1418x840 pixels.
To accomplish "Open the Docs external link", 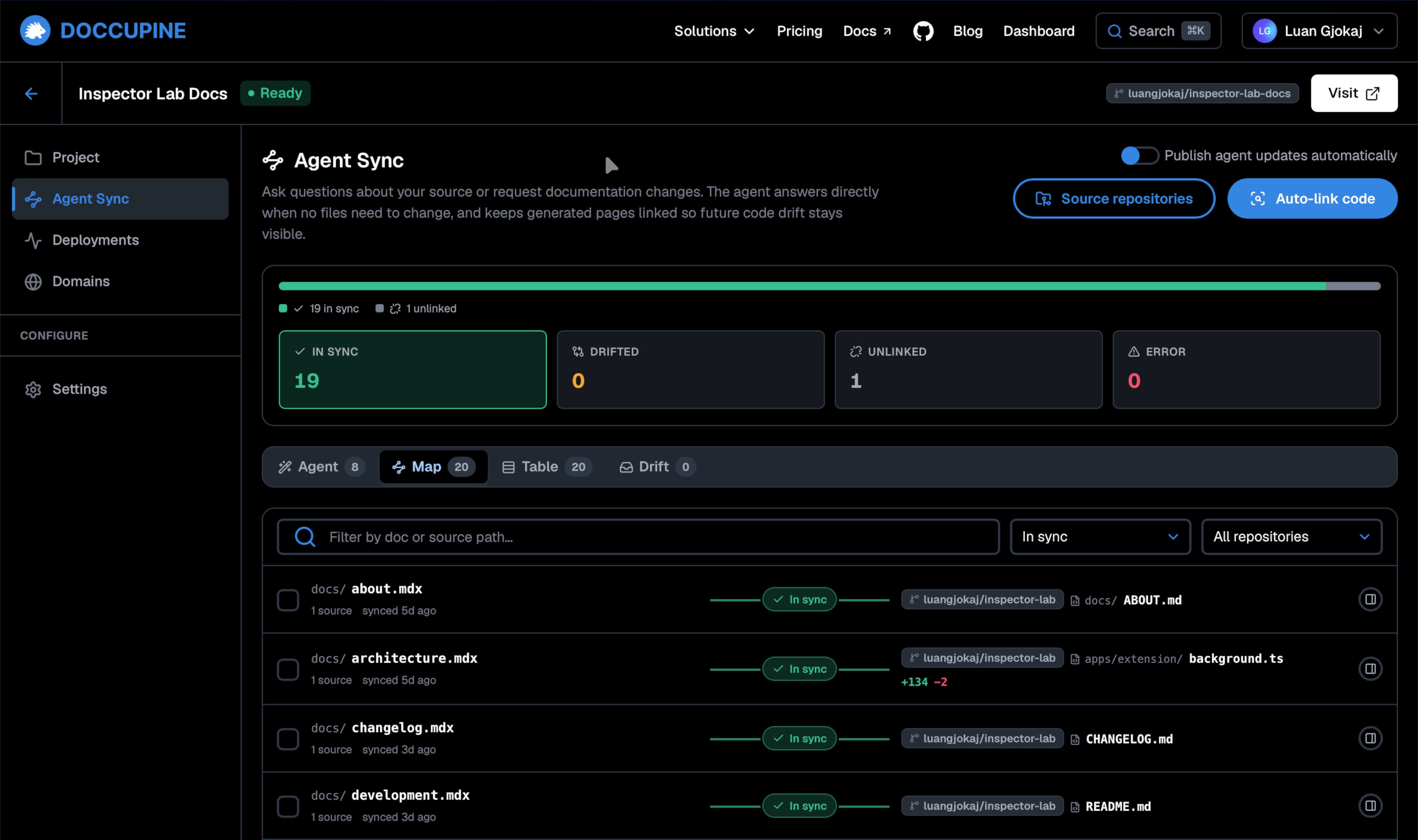I will pyautogui.click(x=867, y=31).
